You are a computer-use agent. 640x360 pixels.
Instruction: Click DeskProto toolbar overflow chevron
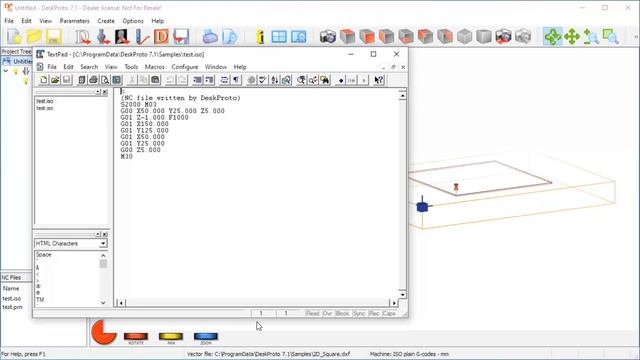[x=636, y=37]
